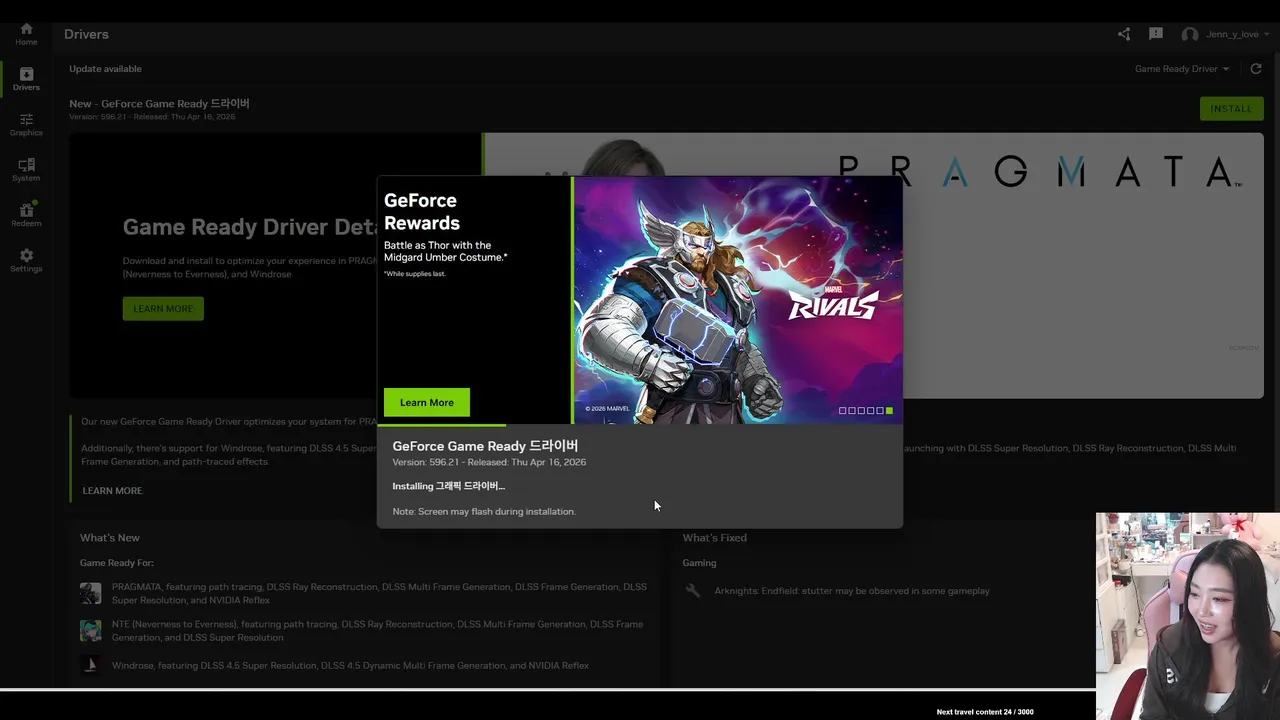The width and height of the screenshot is (1280, 720).
Task: Click the 'What's Fixed' section heading
Action: point(714,538)
